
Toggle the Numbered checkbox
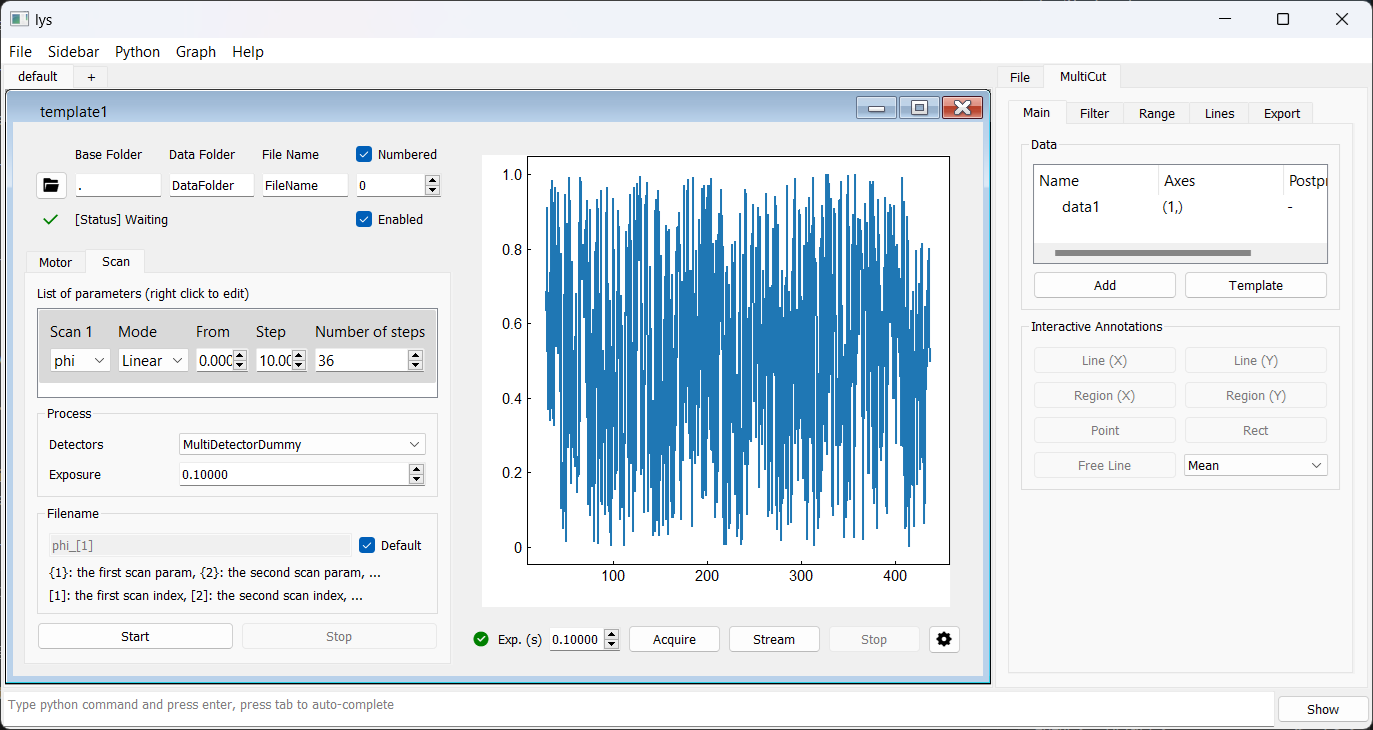point(365,154)
